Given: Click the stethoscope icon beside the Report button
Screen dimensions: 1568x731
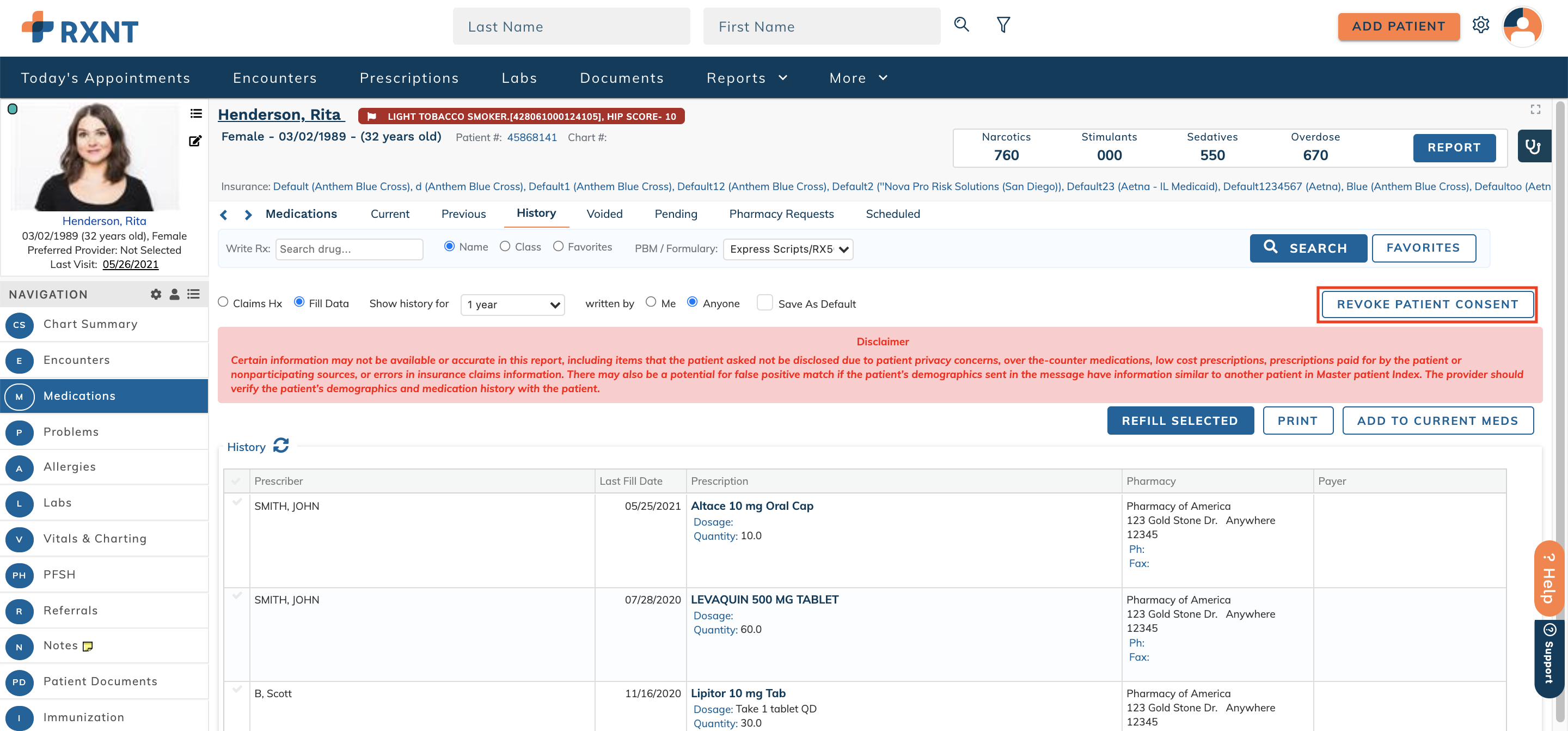Looking at the screenshot, I should pos(1533,147).
